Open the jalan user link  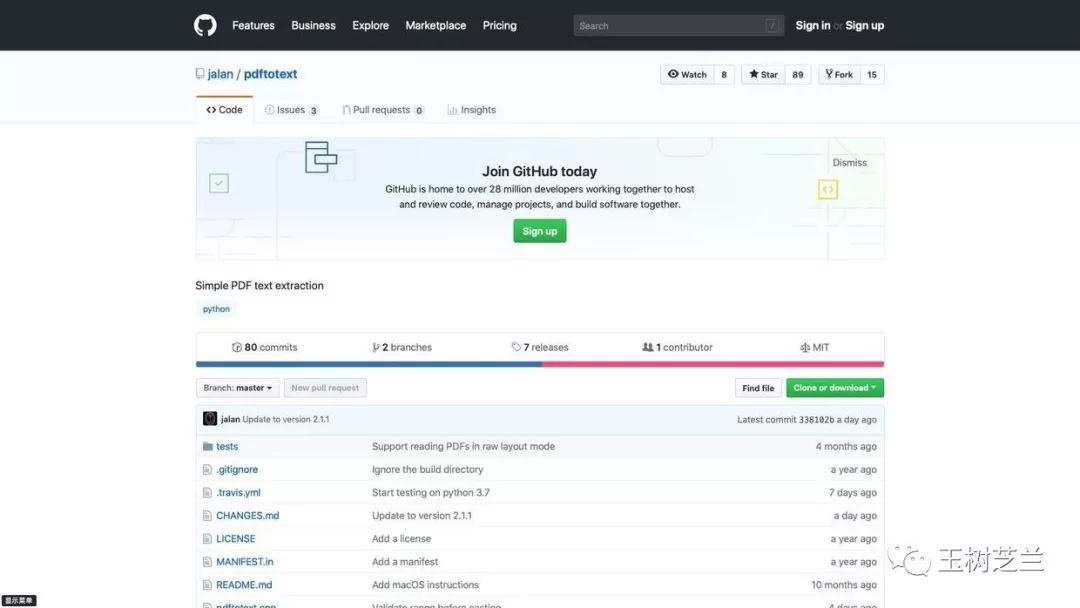pyautogui.click(x=220, y=74)
